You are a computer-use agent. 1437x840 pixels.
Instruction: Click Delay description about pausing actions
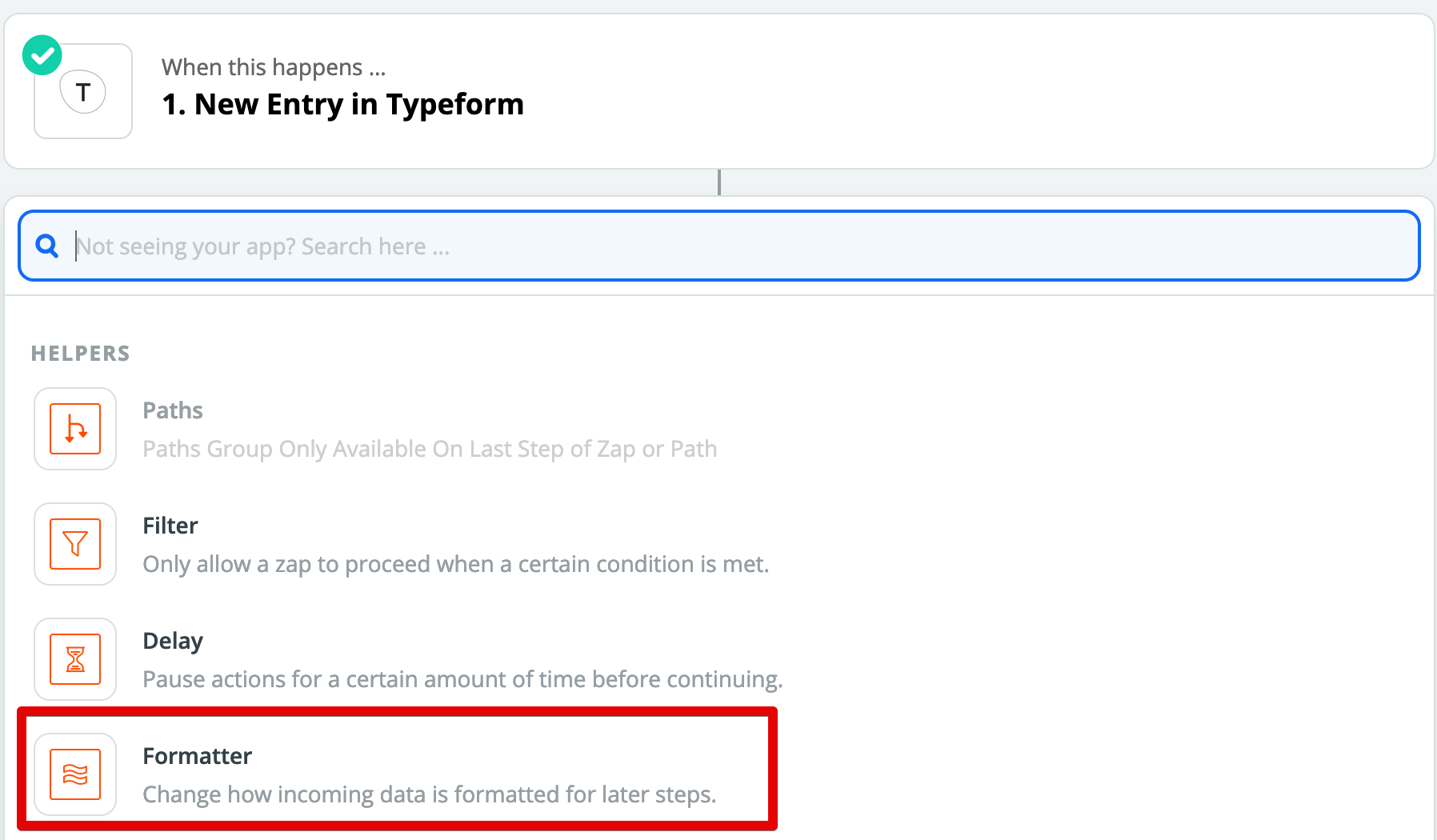click(462, 679)
